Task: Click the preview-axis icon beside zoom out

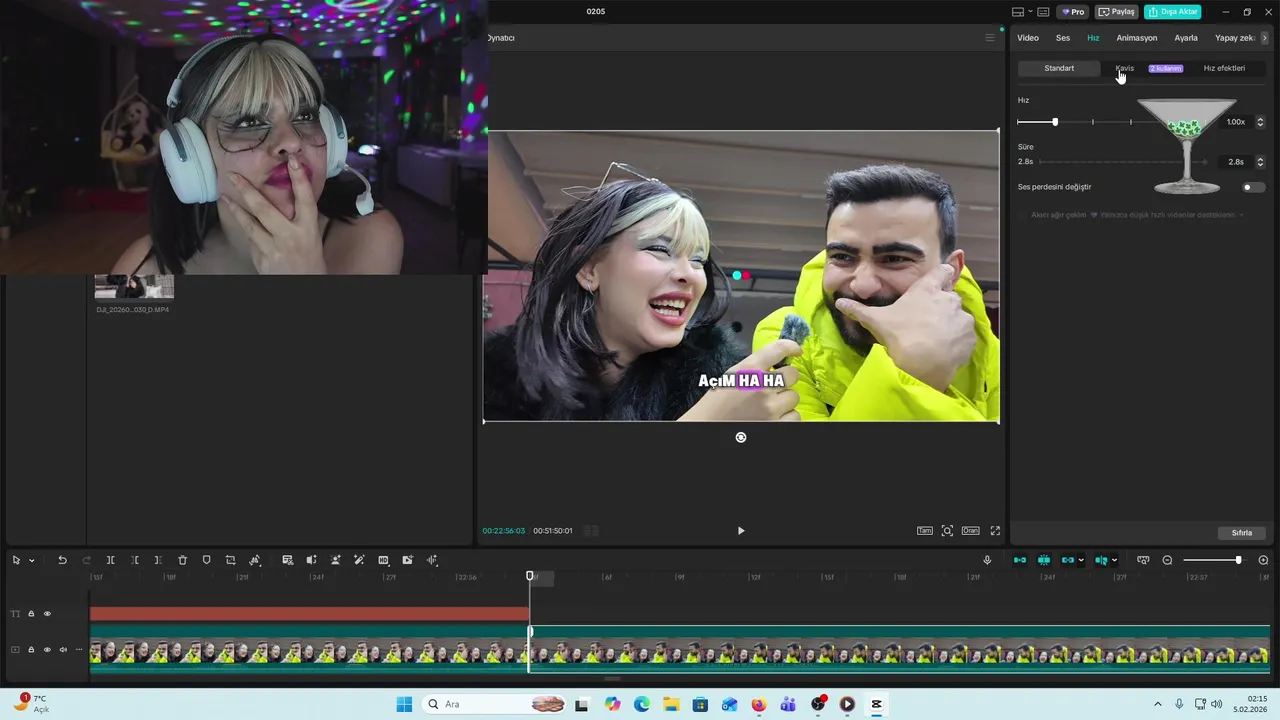Action: click(1143, 560)
